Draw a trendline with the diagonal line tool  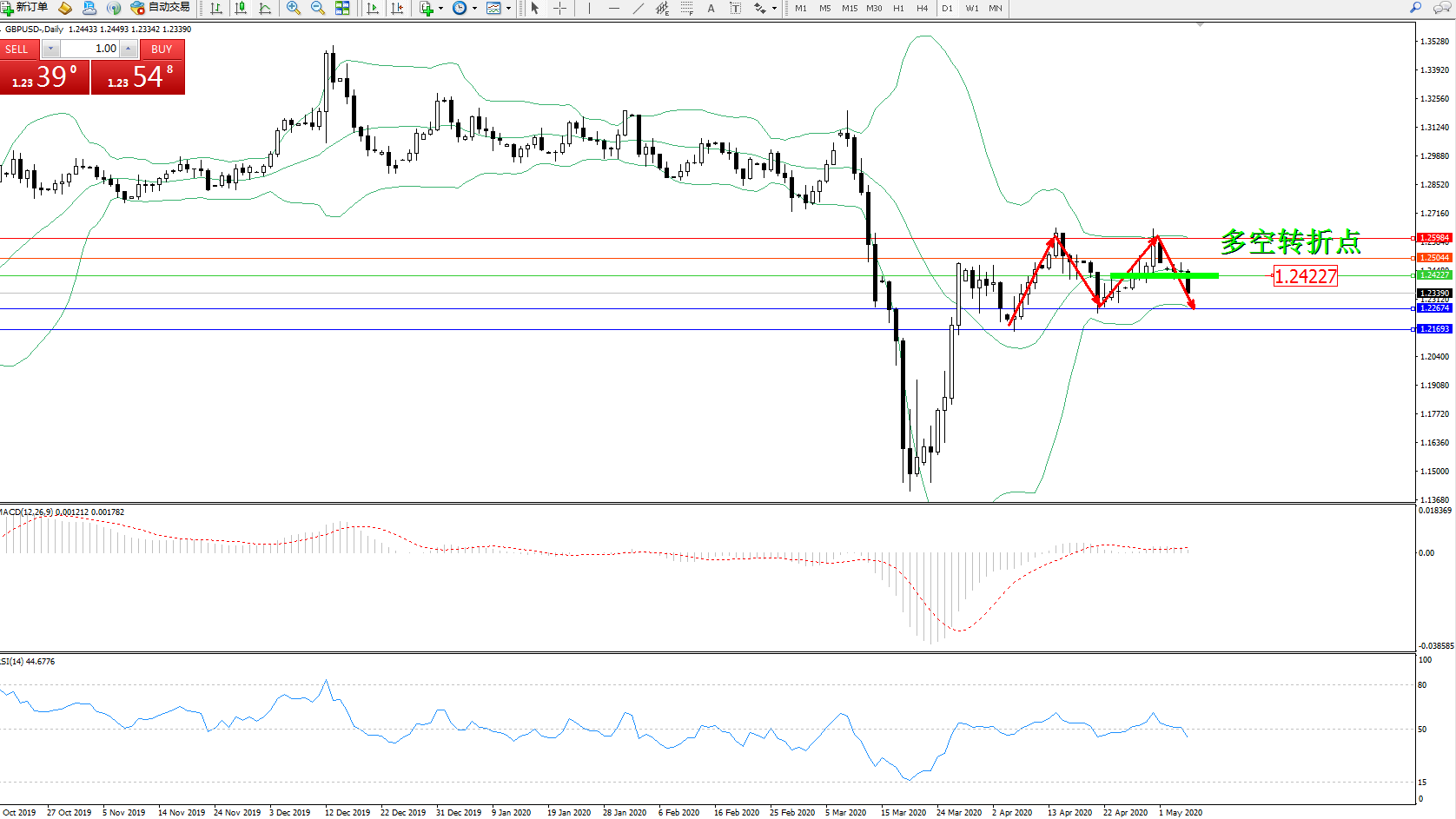[x=639, y=8]
